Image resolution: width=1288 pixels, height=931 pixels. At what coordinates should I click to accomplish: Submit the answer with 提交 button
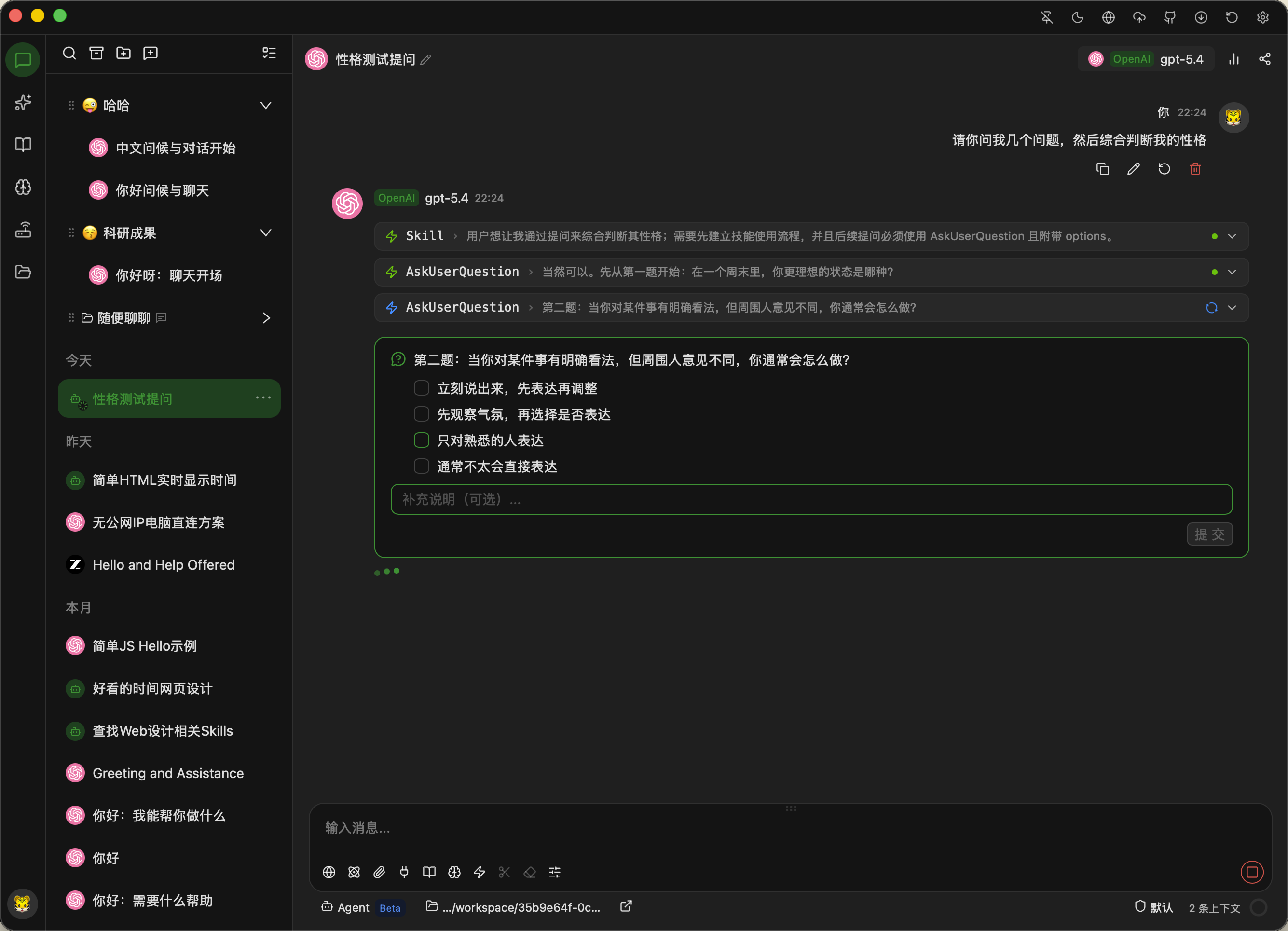1210,534
